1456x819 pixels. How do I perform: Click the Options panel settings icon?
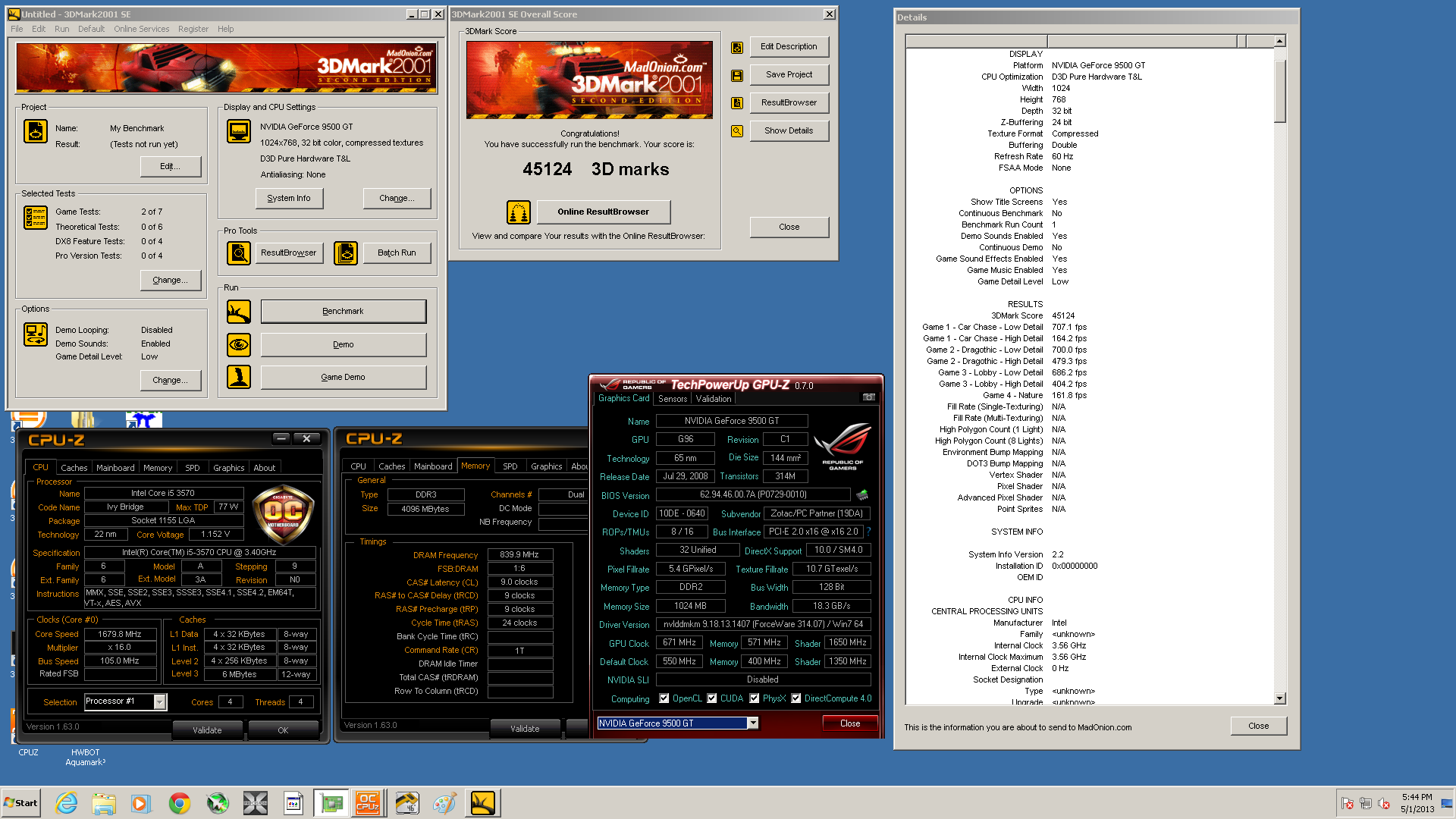point(36,334)
